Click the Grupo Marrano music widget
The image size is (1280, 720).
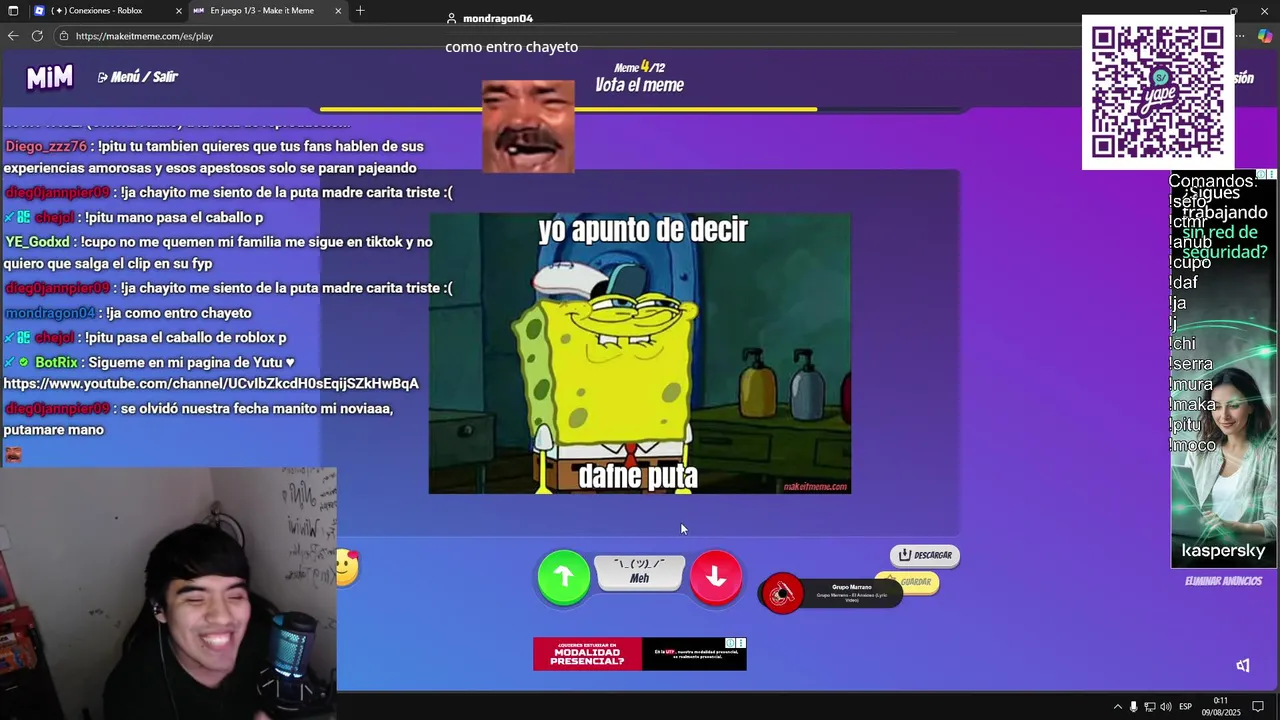[x=832, y=594]
